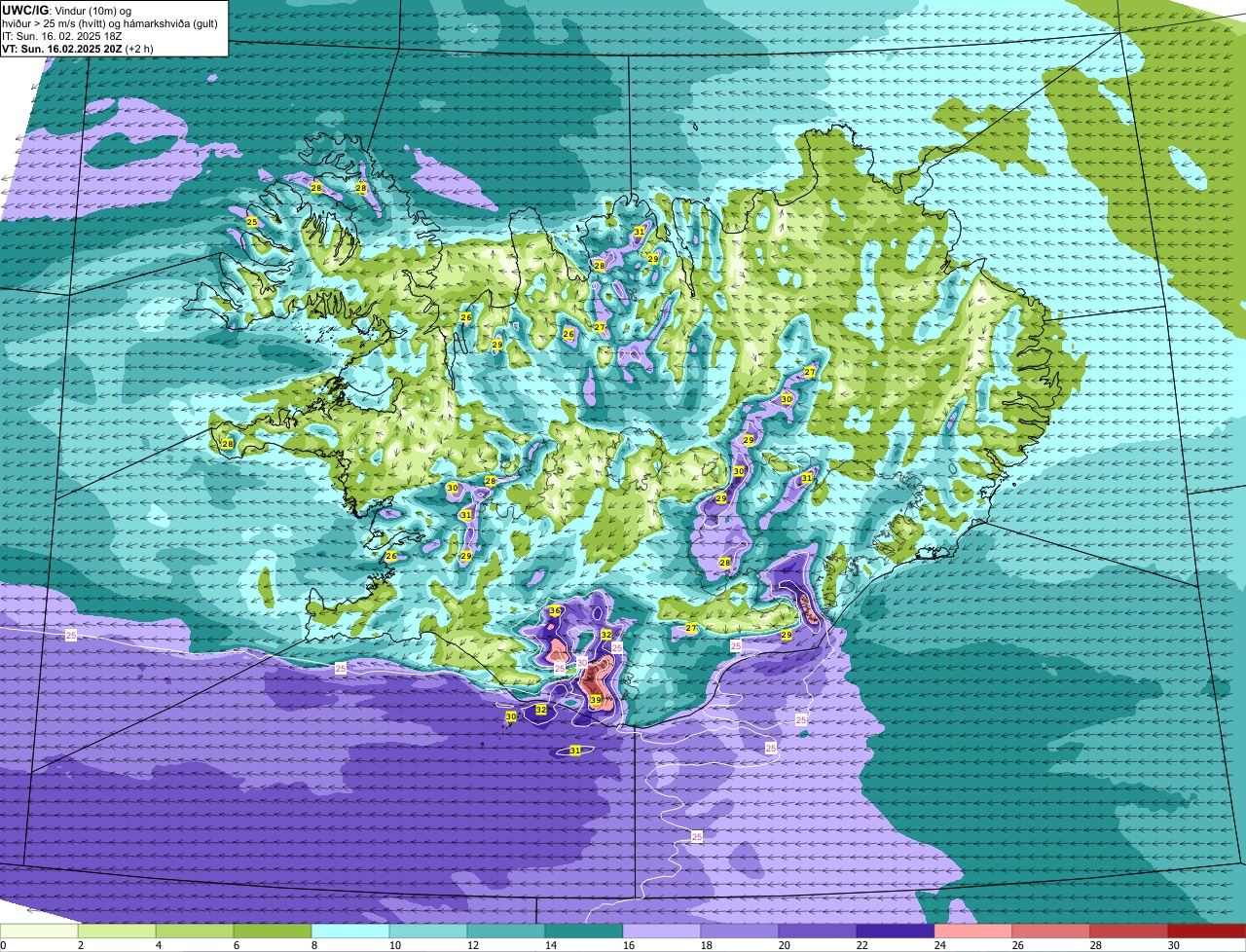Click the legend tick label "28"
The height and width of the screenshot is (952, 1246).
pos(1096,945)
